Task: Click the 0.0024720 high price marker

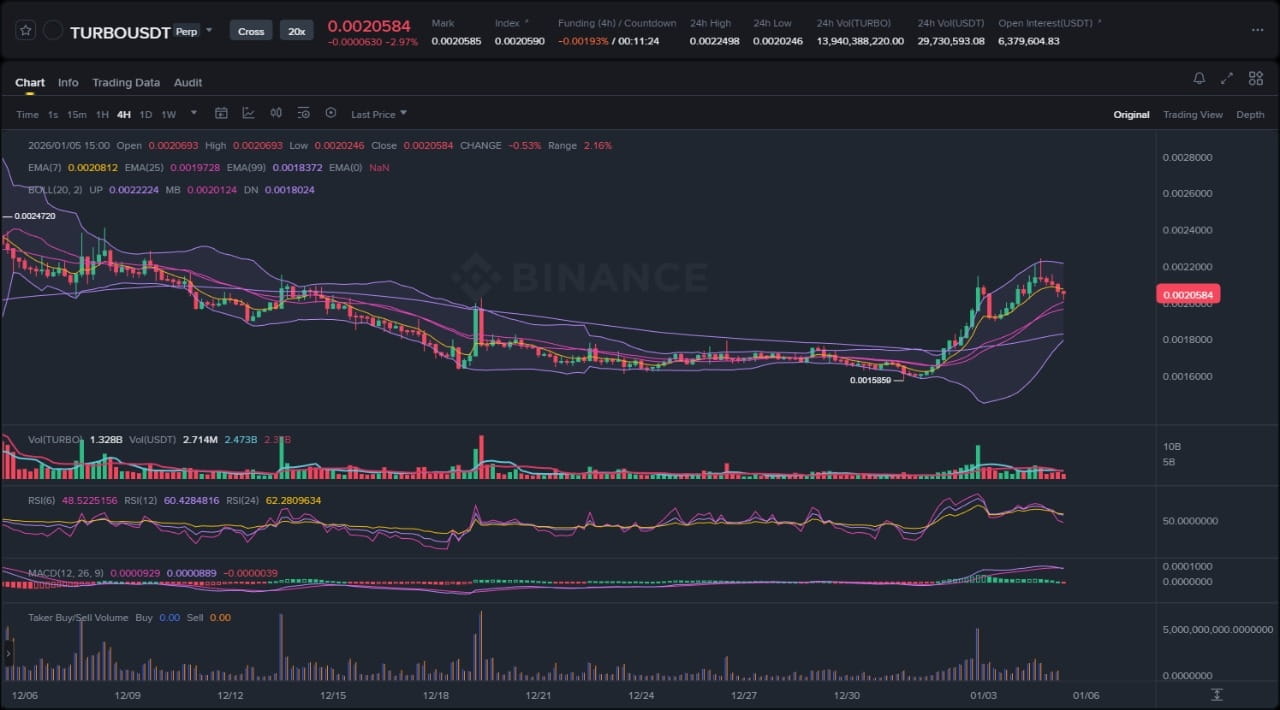Action: click(x=34, y=216)
